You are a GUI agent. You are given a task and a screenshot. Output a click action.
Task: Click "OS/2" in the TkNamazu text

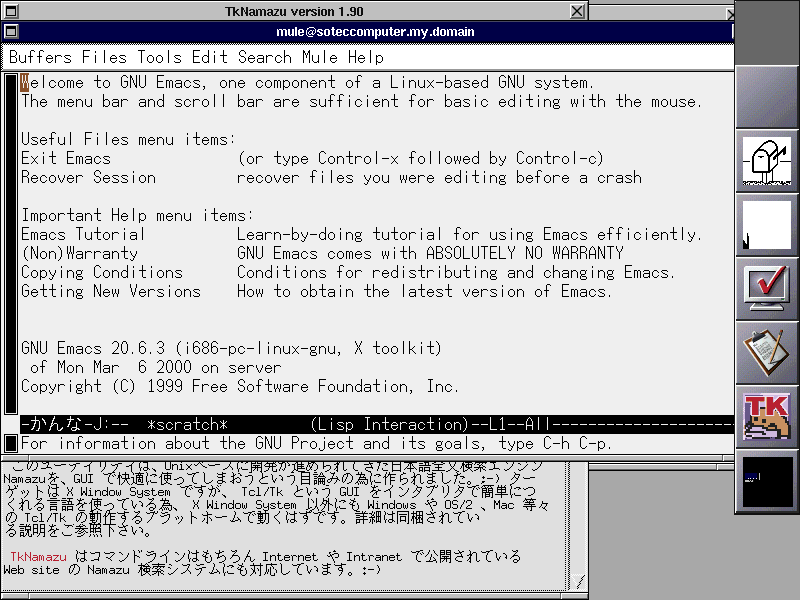[458, 505]
